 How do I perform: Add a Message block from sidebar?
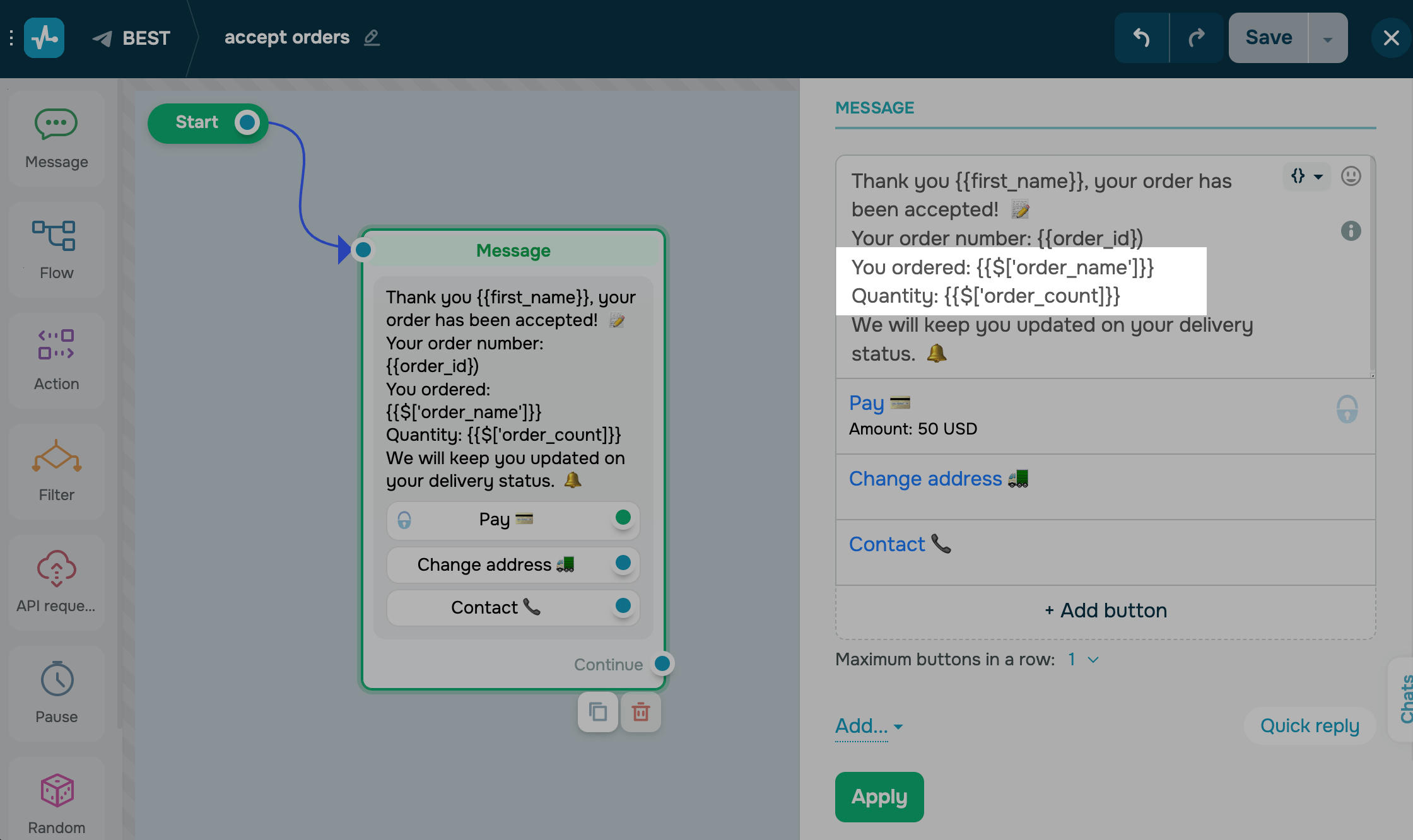click(x=56, y=138)
